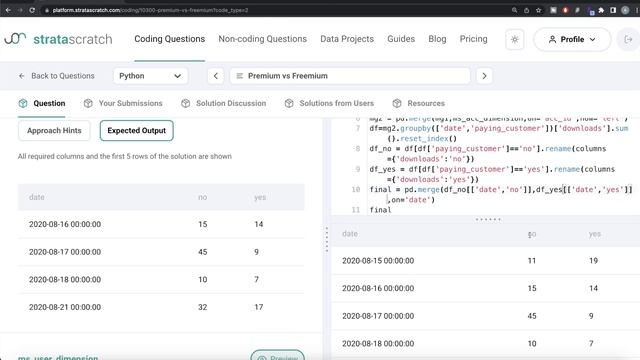Reload the page in browser
Image resolution: width=640 pixels, height=360 pixels.
coord(32,10)
